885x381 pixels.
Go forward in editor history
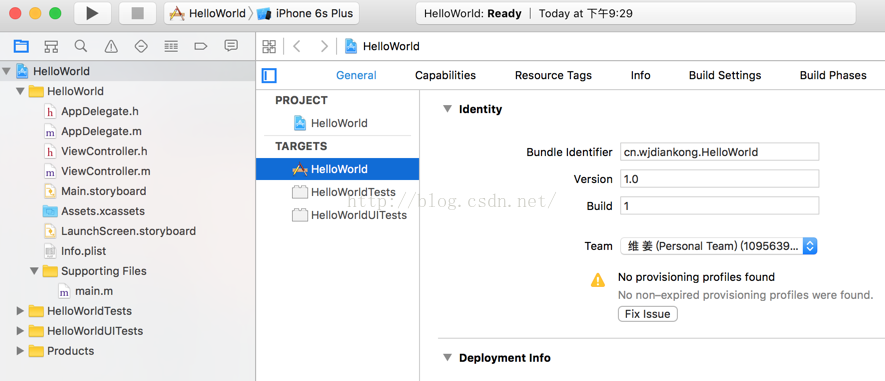click(324, 46)
